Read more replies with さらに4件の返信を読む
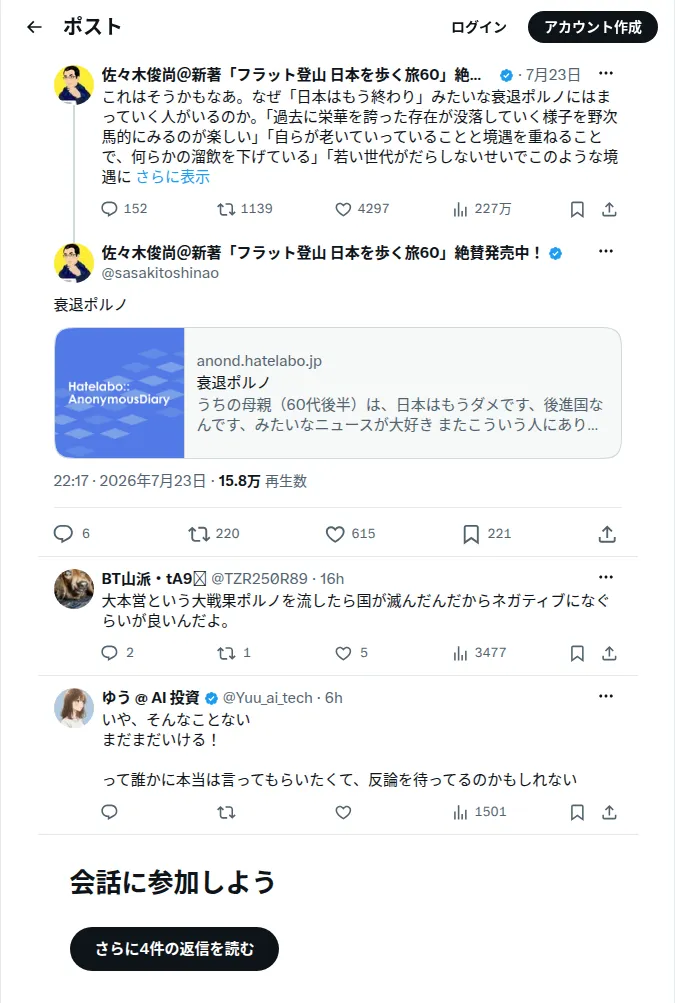 tap(174, 949)
